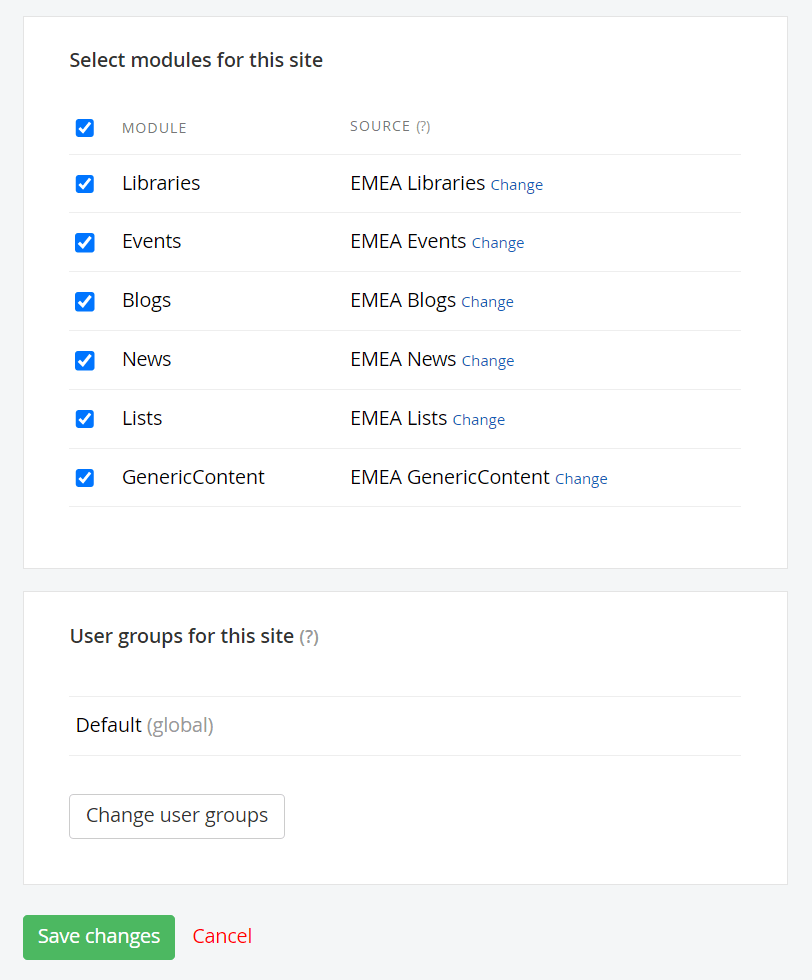Click the help icon next to SOURCE
Image resolution: width=812 pixels, height=980 pixels.
(423, 127)
